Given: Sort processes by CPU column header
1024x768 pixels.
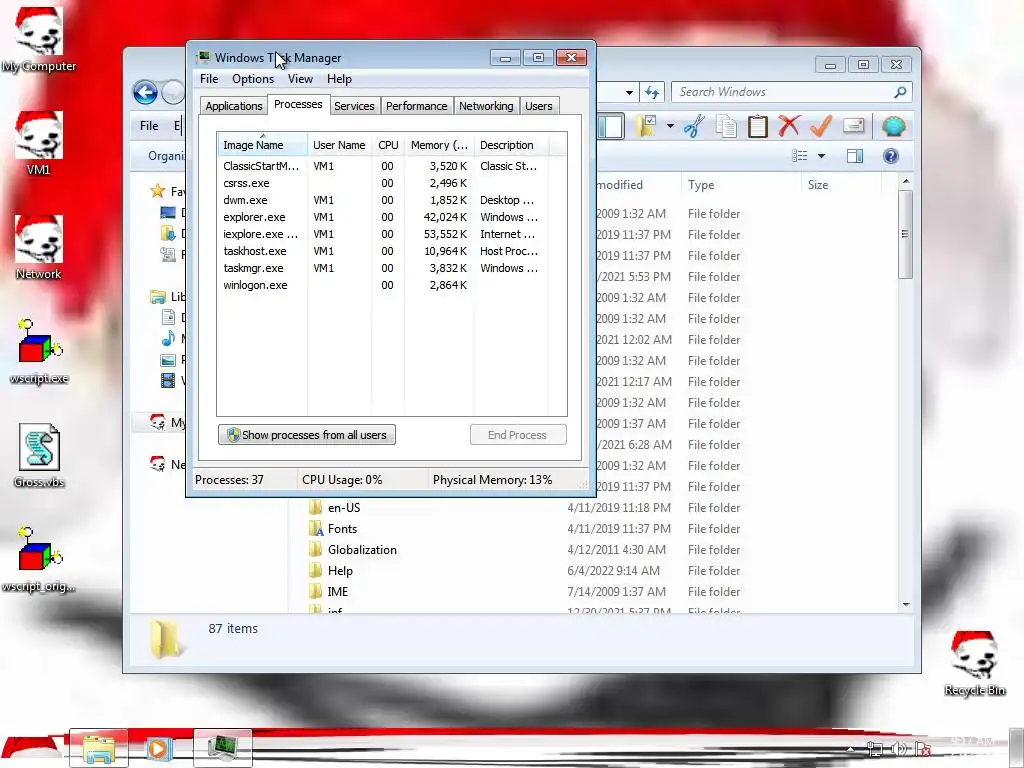Looking at the screenshot, I should coord(388,145).
